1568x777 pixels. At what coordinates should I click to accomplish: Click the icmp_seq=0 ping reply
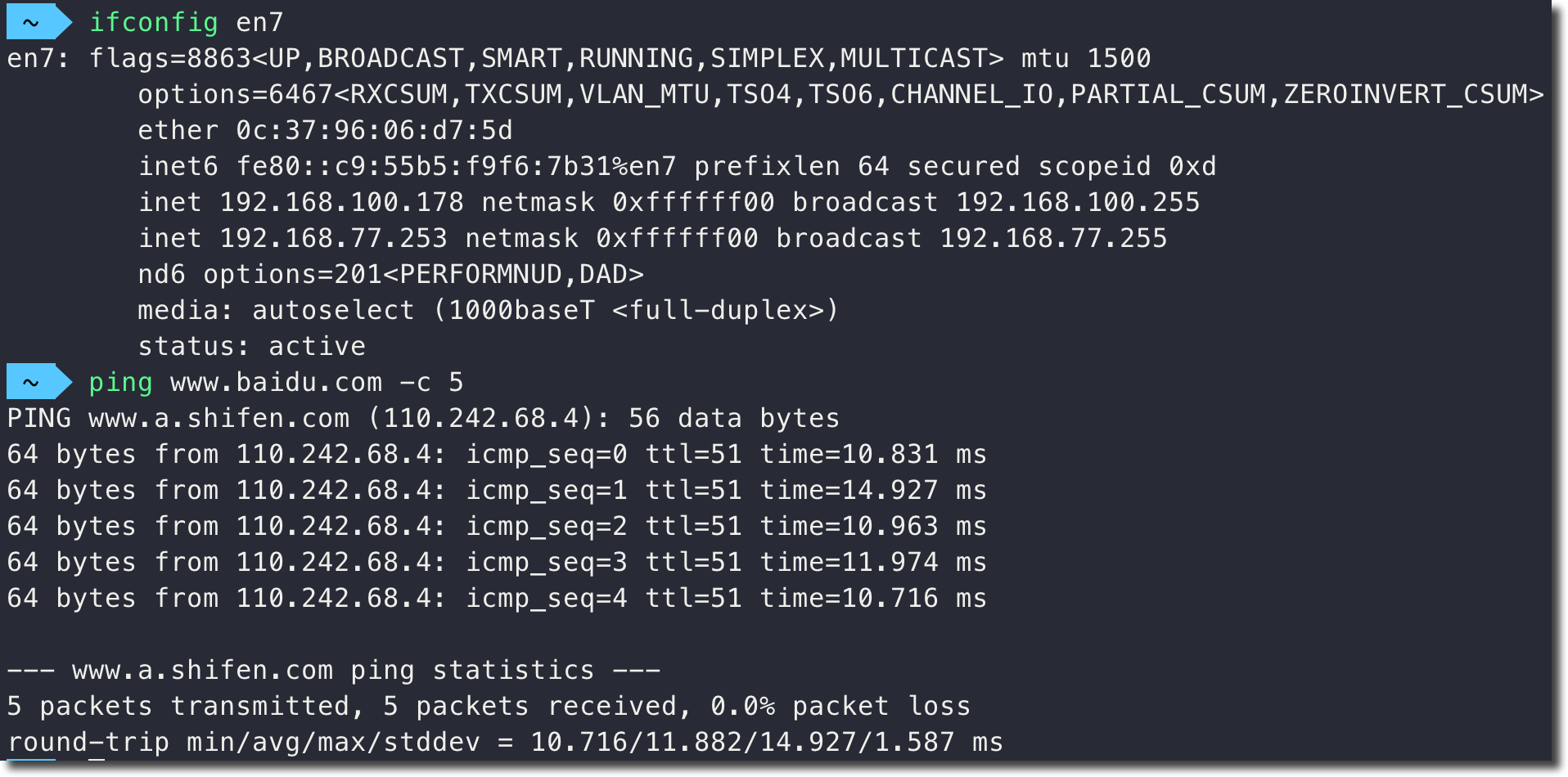click(546, 454)
